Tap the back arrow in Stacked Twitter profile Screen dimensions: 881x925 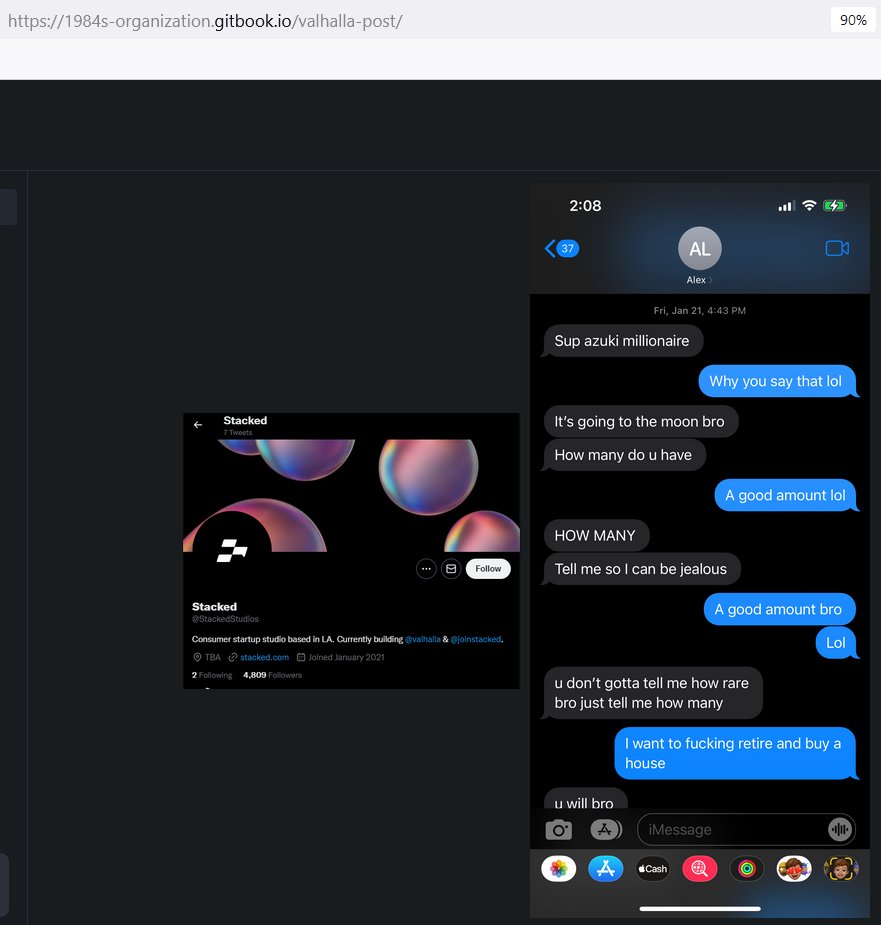click(x=198, y=425)
